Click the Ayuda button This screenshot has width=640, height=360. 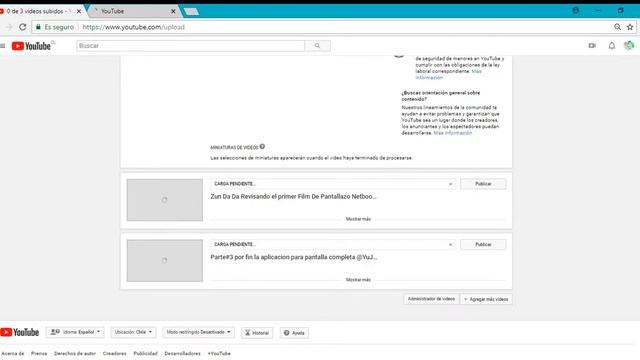pos(294,333)
